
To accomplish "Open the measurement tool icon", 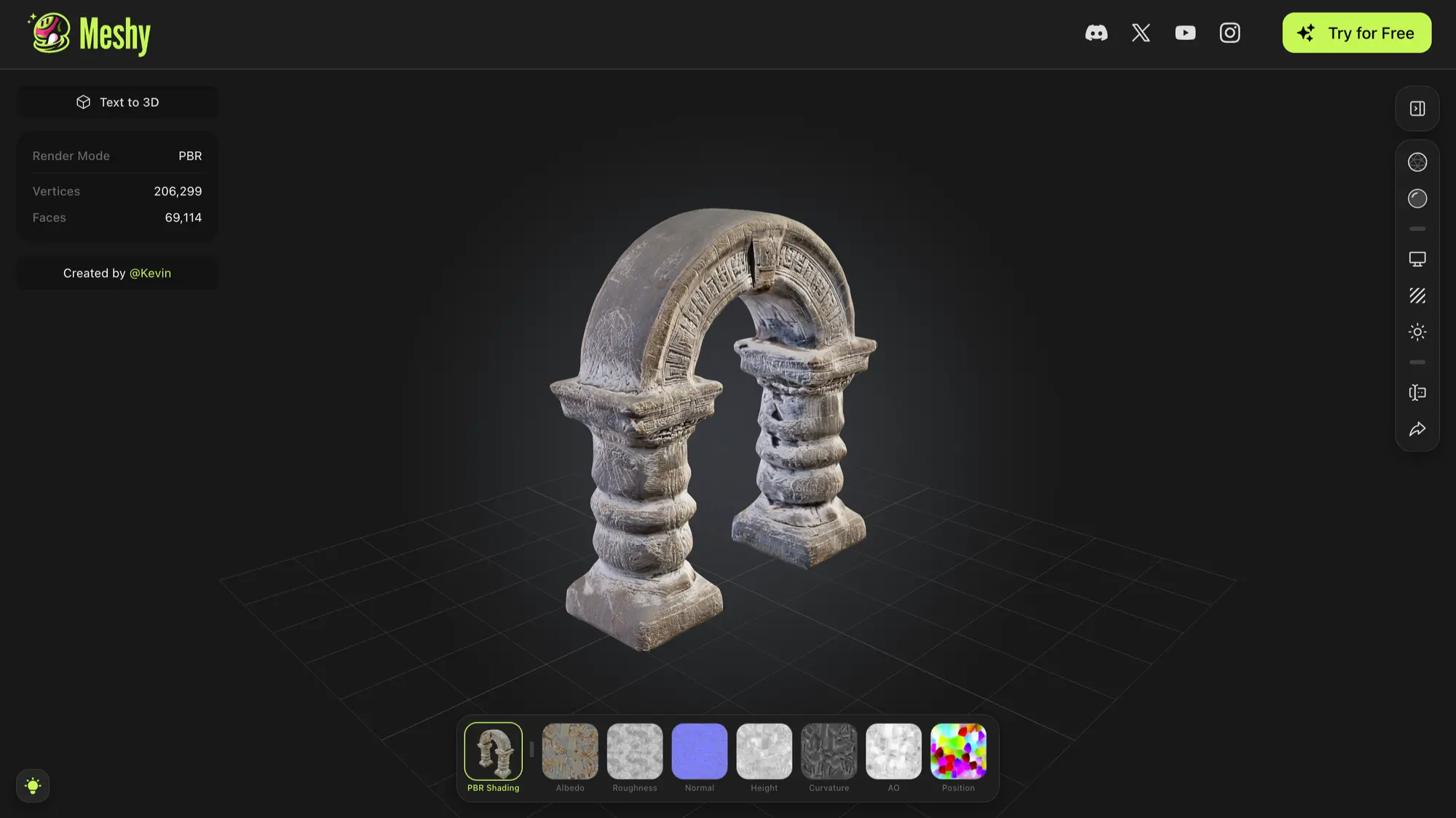I will (x=1417, y=393).
